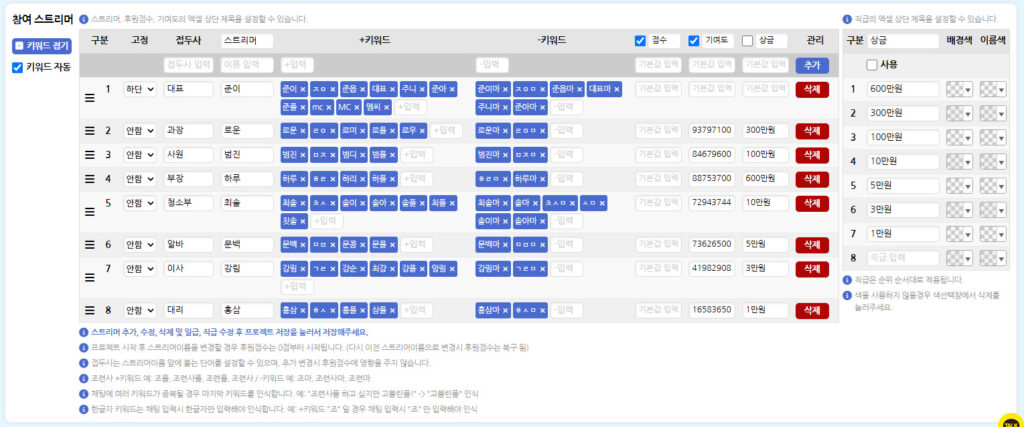Delete the '솔이마' minus-keyword tag with x
The width and height of the screenshot is (1024, 427).
(505, 221)
